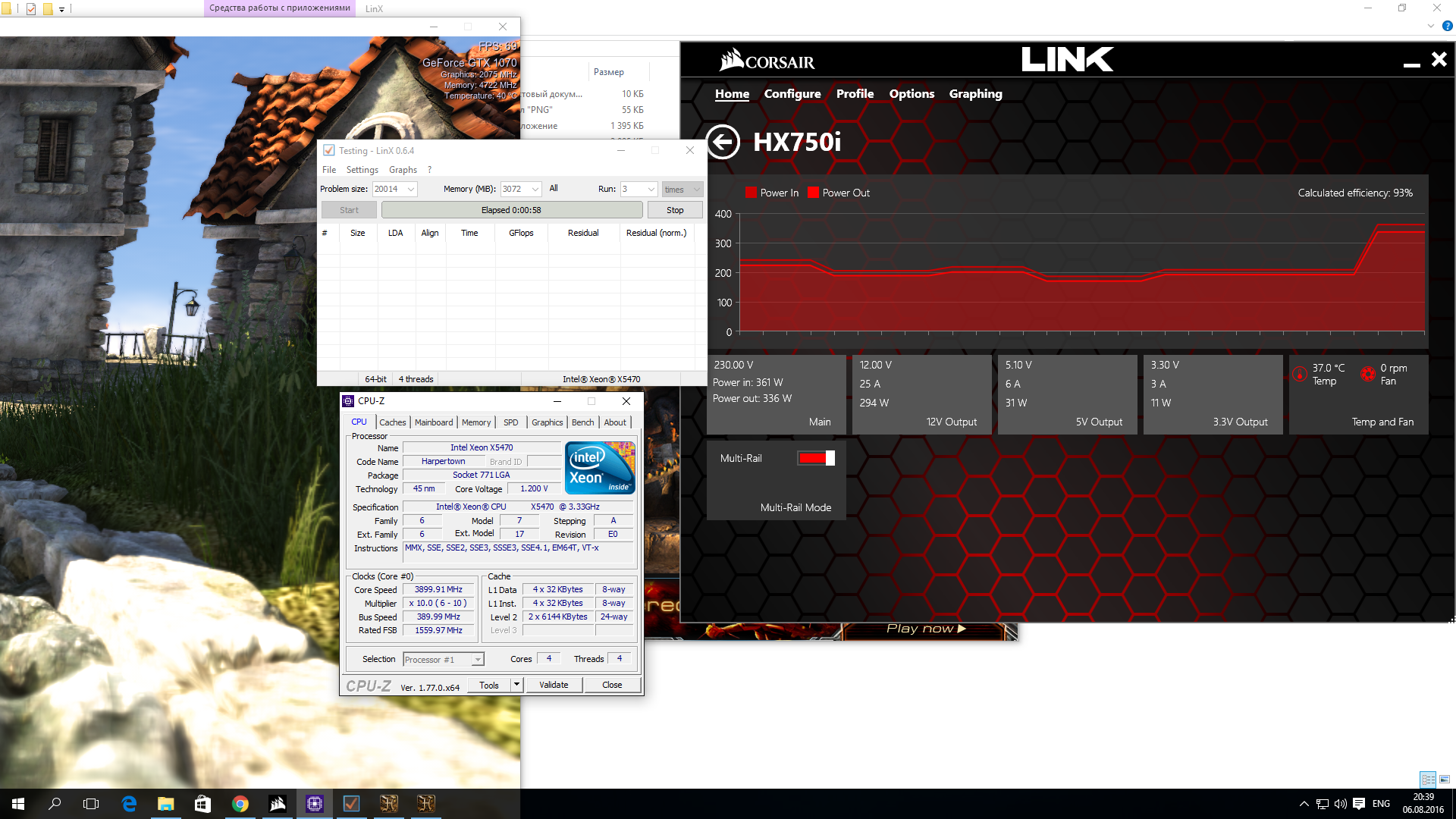Open the Graphing menu in Corsair Link
This screenshot has height=819, width=1456.
(975, 94)
